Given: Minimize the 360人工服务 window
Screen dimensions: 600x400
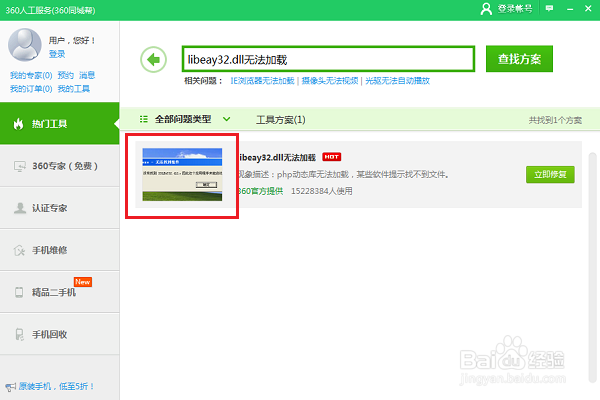Looking at the screenshot, I should click(x=570, y=8).
